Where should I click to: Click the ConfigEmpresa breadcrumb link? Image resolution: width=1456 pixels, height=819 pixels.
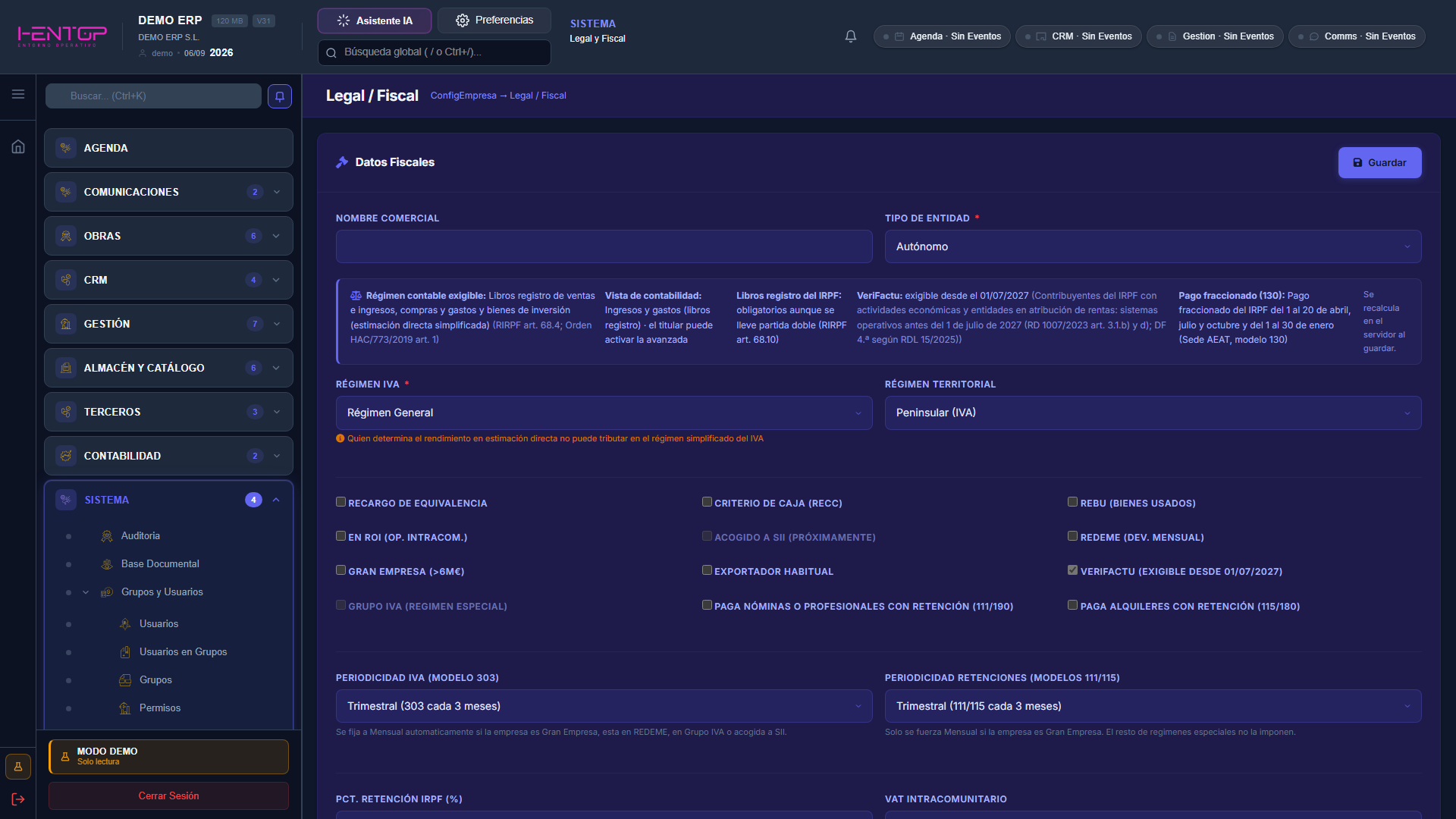pos(463,96)
